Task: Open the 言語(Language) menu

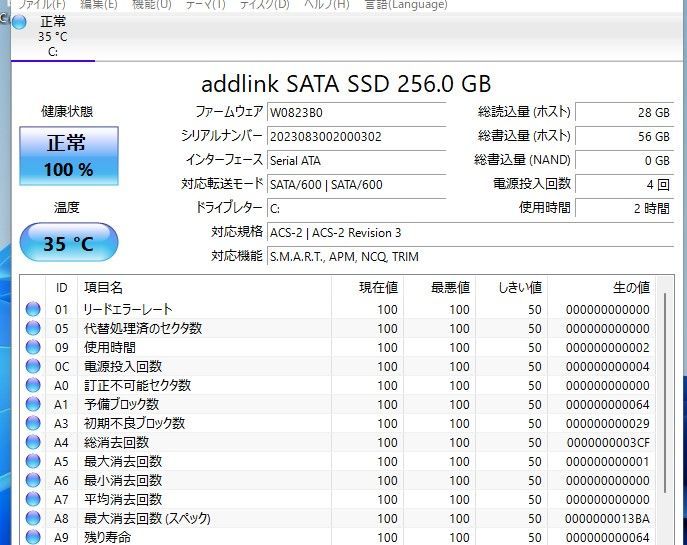Action: tap(406, 4)
